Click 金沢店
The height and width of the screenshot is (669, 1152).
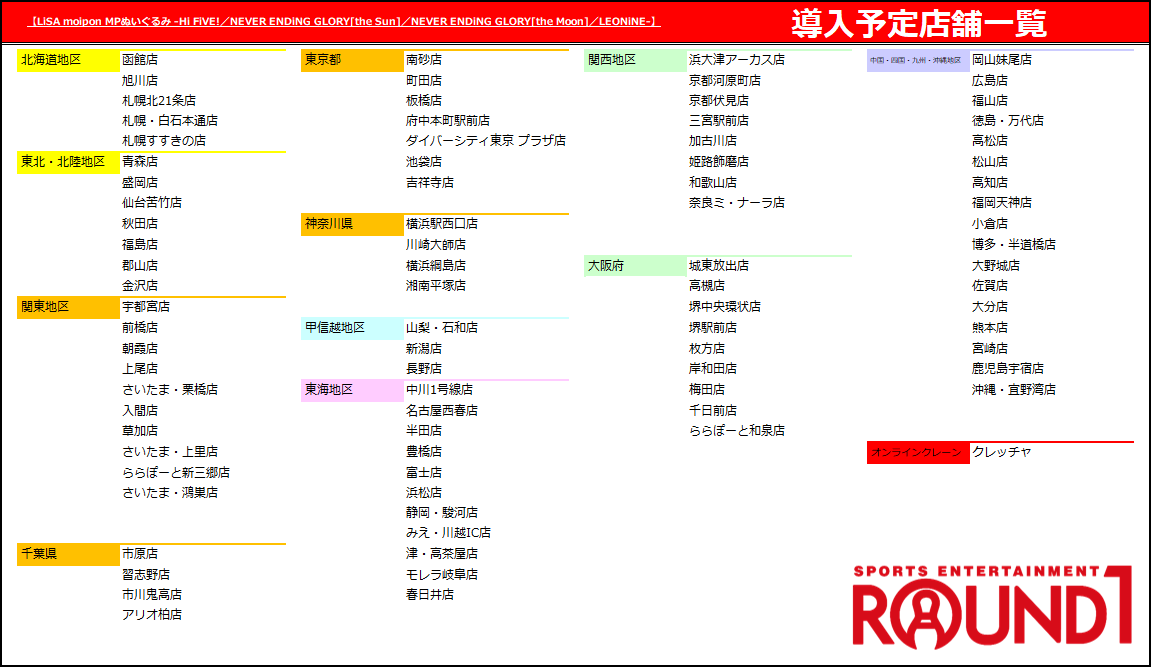pos(140,285)
